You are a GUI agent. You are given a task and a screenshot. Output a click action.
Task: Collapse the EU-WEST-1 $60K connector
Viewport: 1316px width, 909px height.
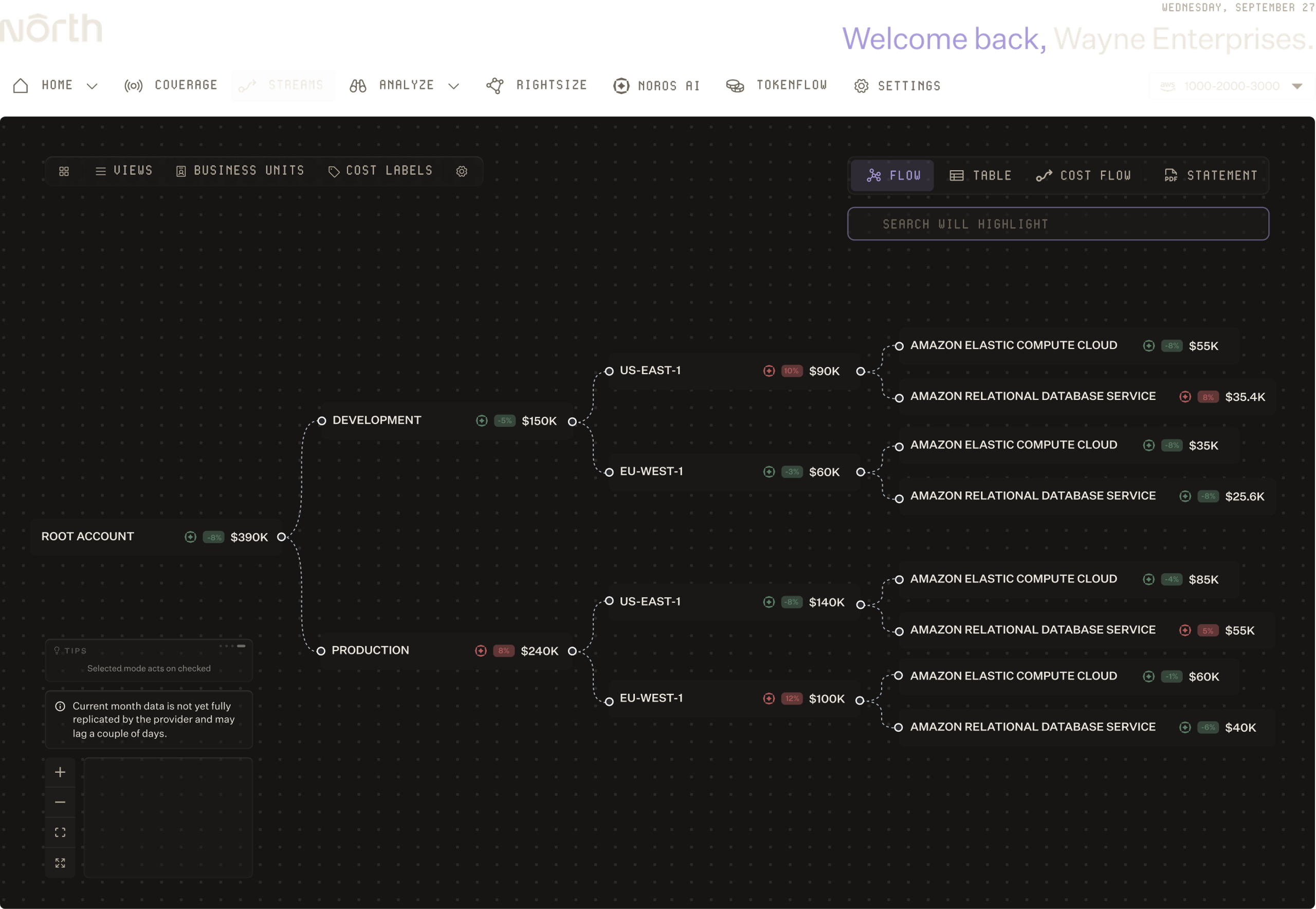[860, 472]
